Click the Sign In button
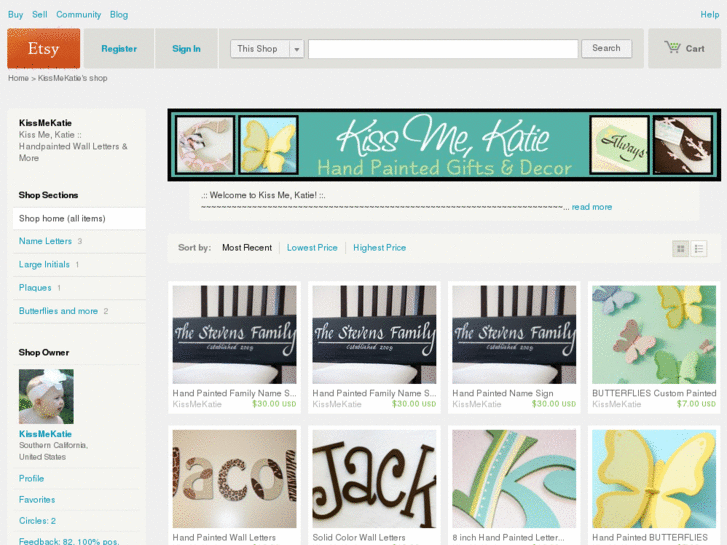 (x=186, y=48)
